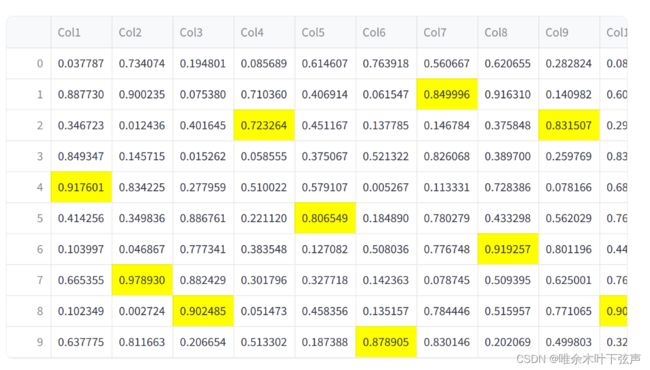Screen dimensions: 650x370
Task: Select cell 0.887730
Action: [81, 94]
